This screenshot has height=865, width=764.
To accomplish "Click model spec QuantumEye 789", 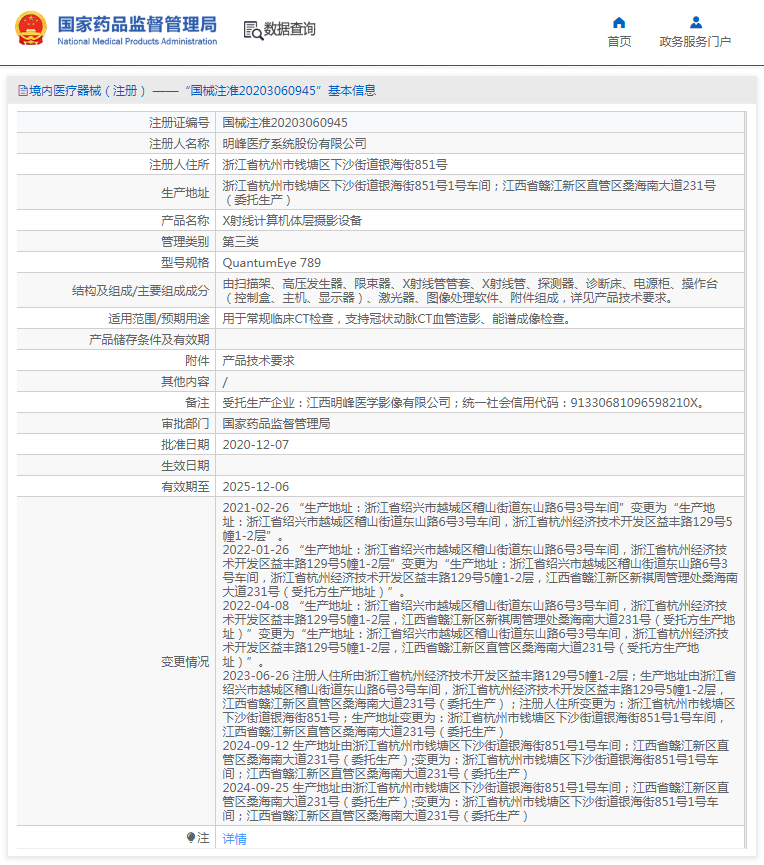I will (271, 263).
